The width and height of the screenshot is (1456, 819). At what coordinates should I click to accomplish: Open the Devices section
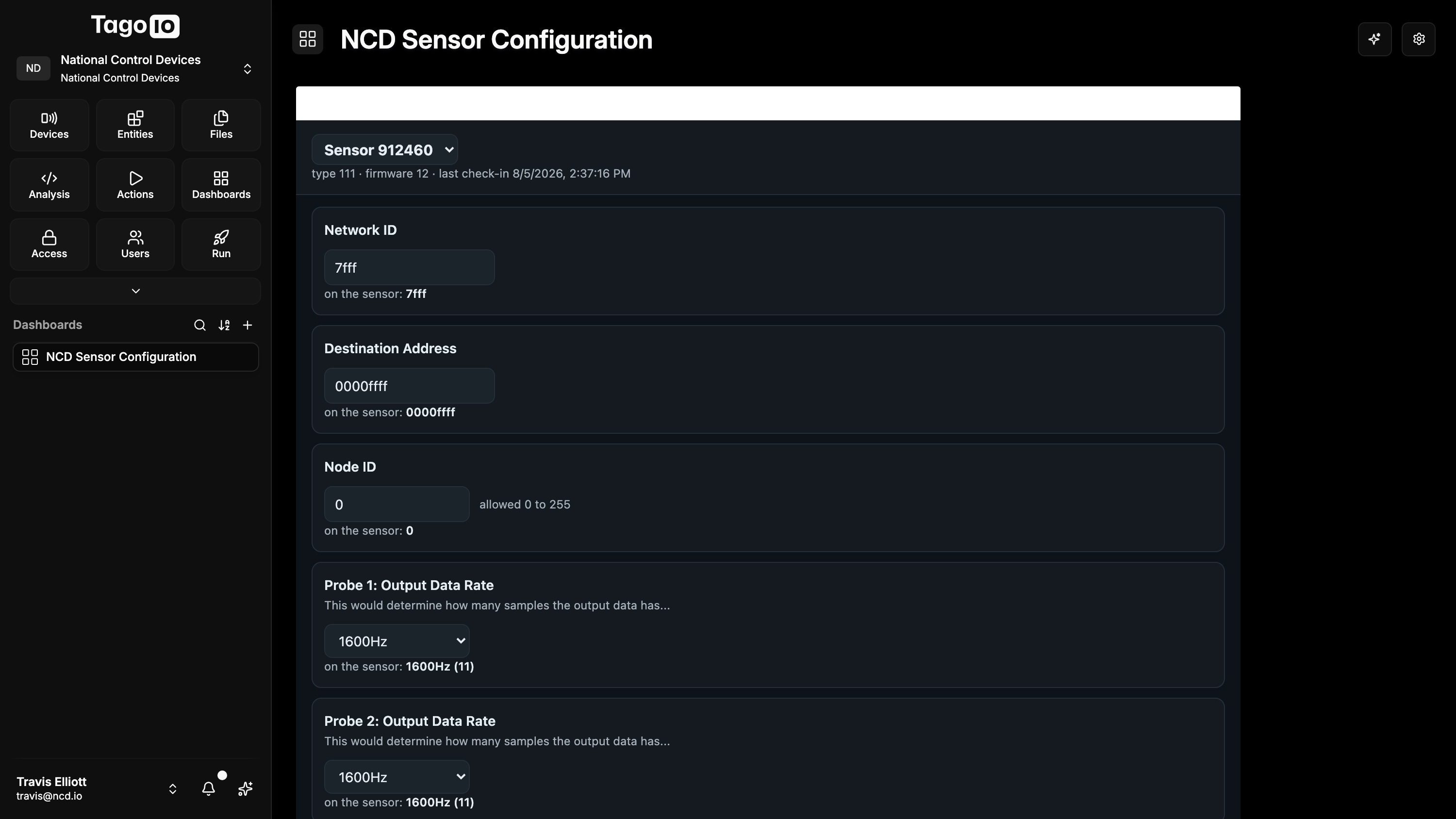click(49, 125)
